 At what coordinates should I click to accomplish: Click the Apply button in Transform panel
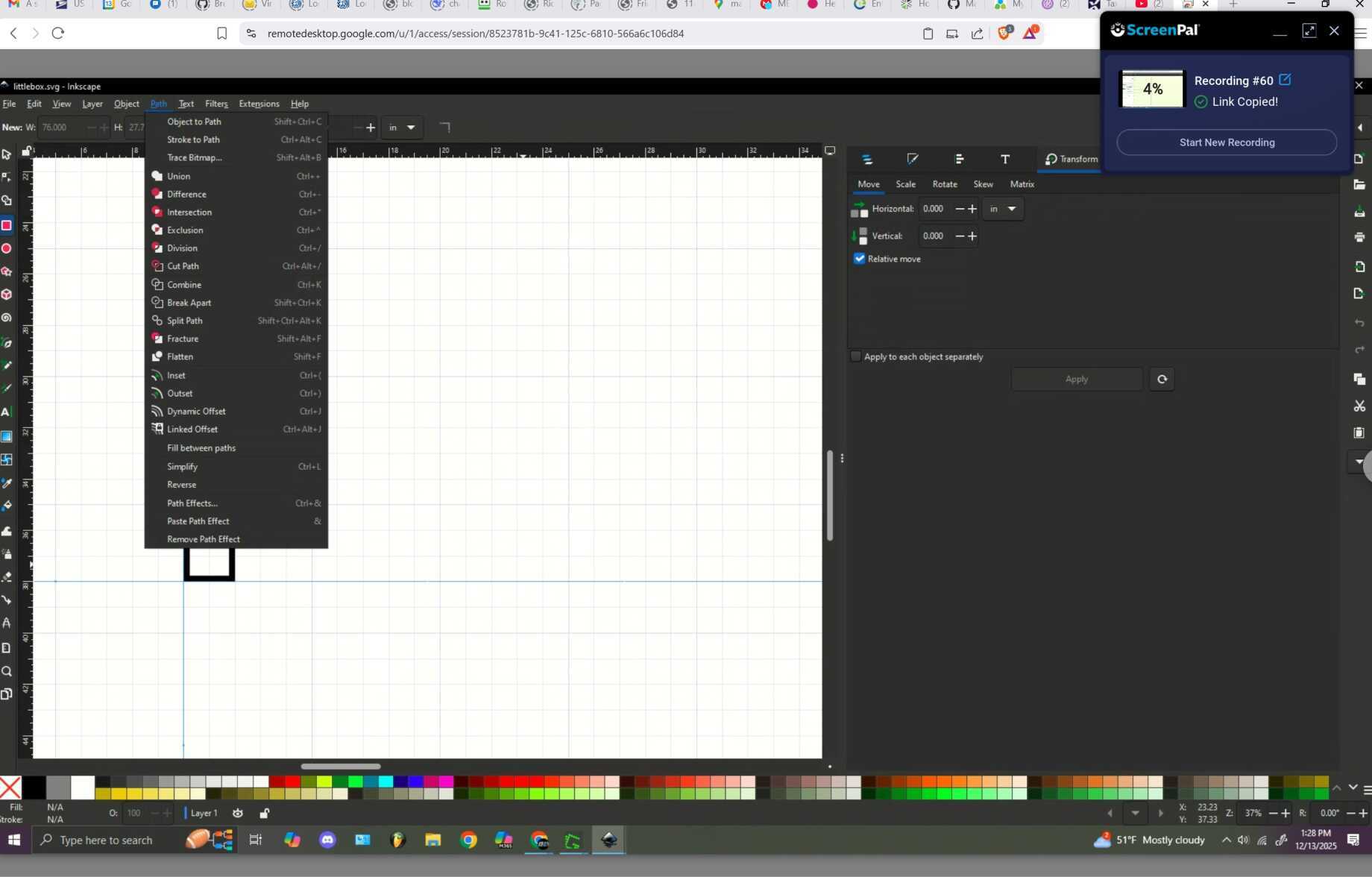[1076, 379]
